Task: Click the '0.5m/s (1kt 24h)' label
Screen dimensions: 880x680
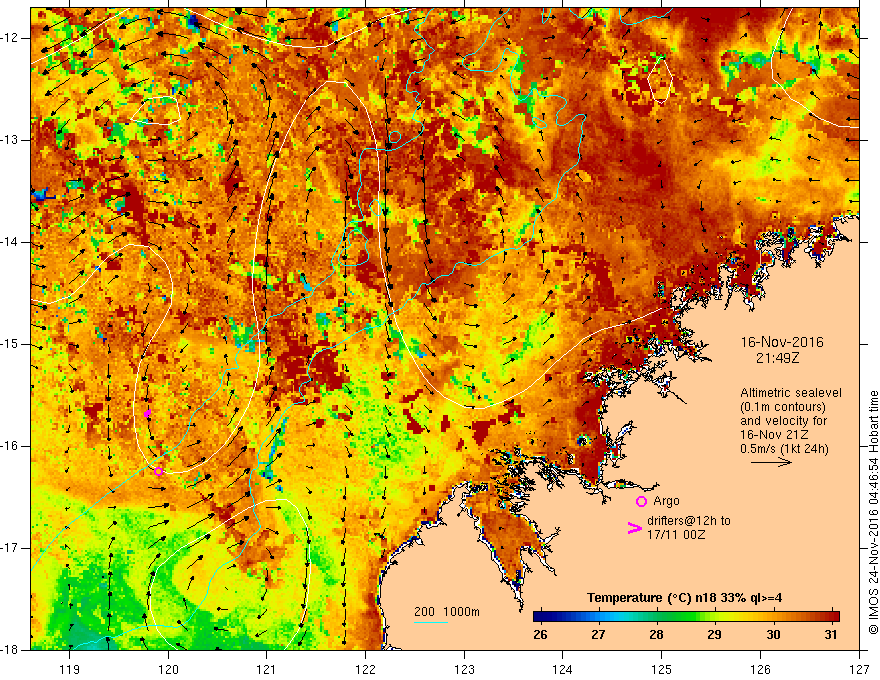Action: [784, 449]
